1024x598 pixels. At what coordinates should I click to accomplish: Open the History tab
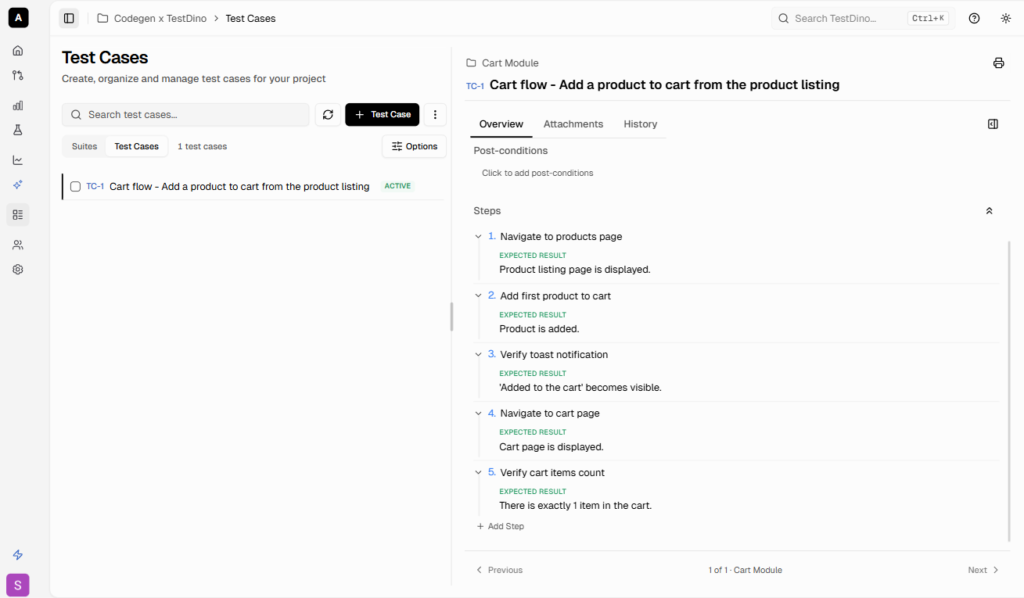click(640, 124)
